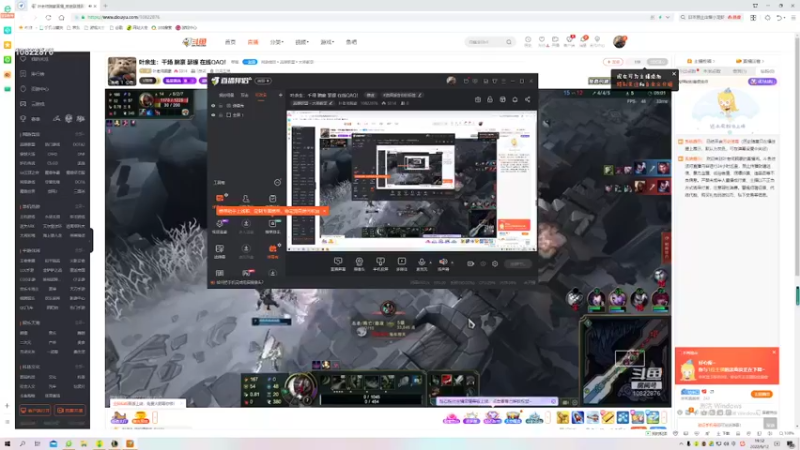Expand the 游戏 nav dropdown
Image resolution: width=800 pixels, height=450 pixels.
tap(327, 42)
